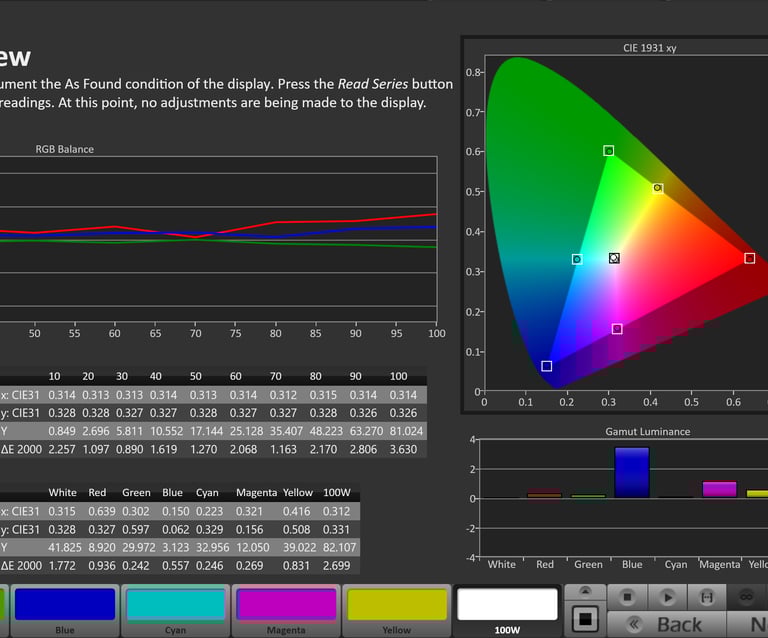The height and width of the screenshot is (638, 768).
Task: Click Y value 0.849 cell
Action: [x=62, y=431]
